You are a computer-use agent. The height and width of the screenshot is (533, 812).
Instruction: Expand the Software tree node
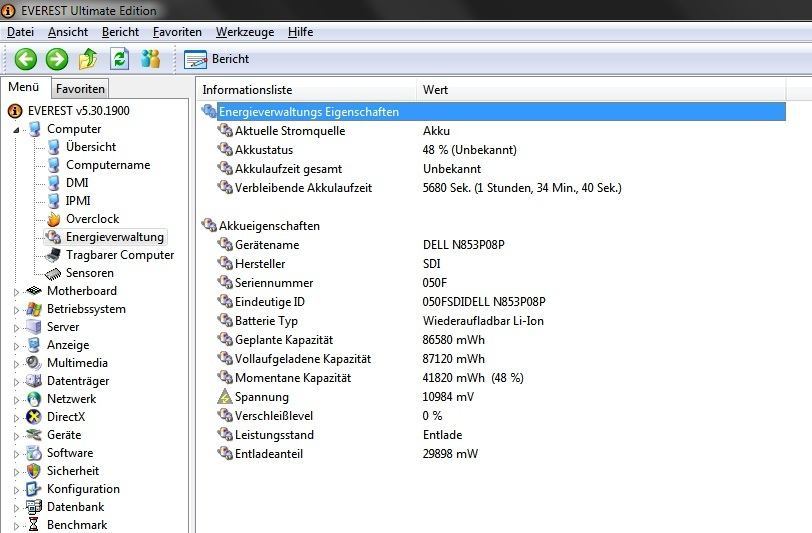pyautogui.click(x=17, y=454)
